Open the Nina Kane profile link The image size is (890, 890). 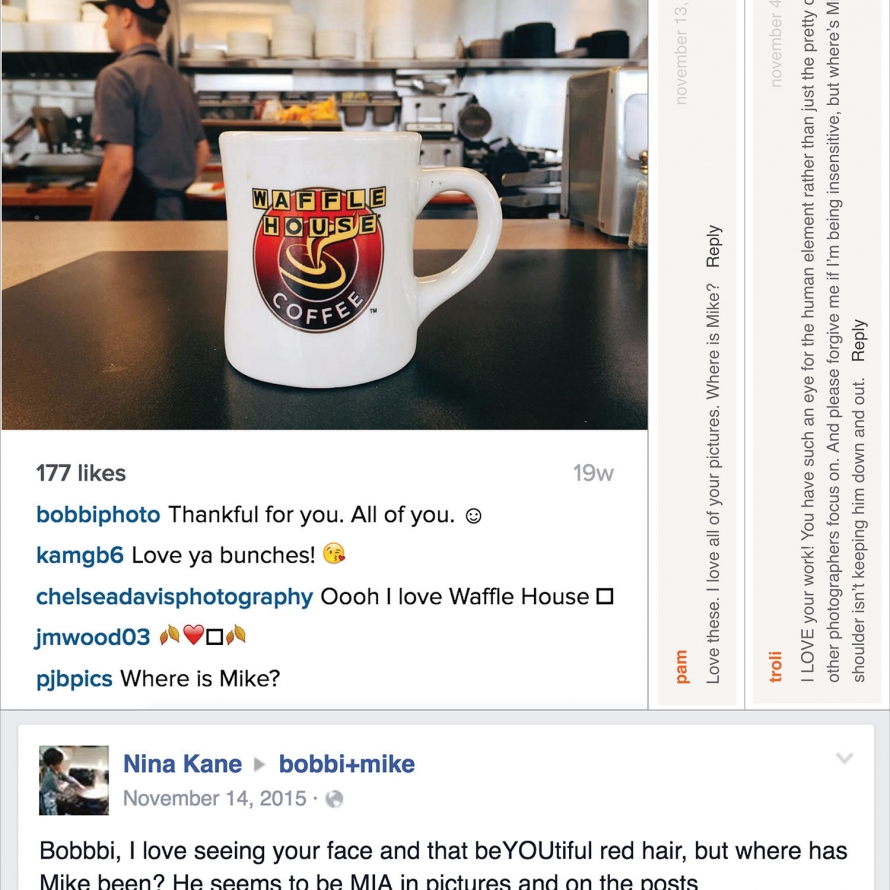pos(183,764)
